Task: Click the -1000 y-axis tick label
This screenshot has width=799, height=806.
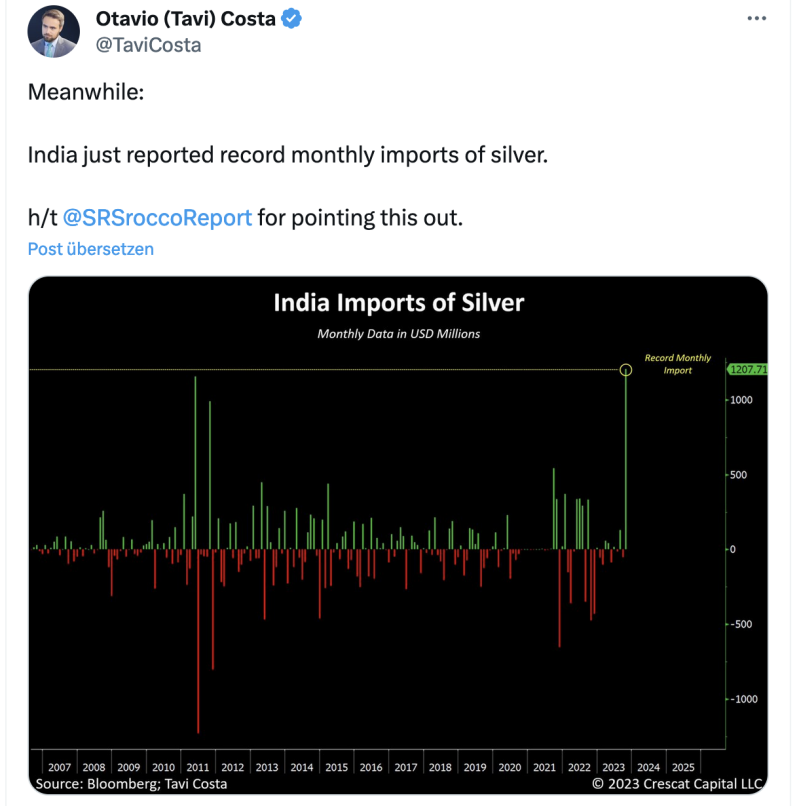Action: click(x=738, y=699)
